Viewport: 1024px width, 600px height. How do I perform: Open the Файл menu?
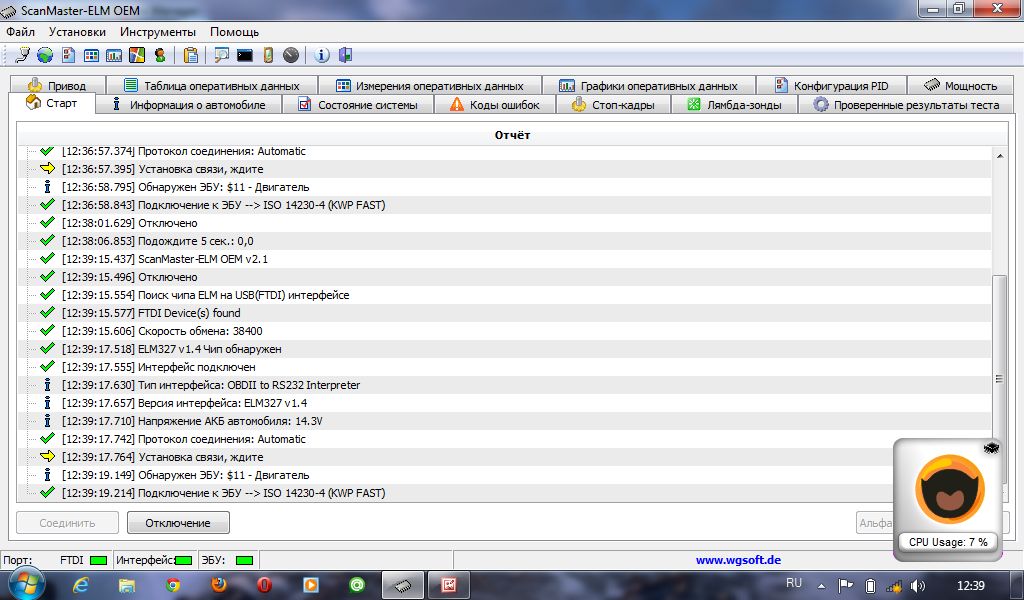coord(20,32)
